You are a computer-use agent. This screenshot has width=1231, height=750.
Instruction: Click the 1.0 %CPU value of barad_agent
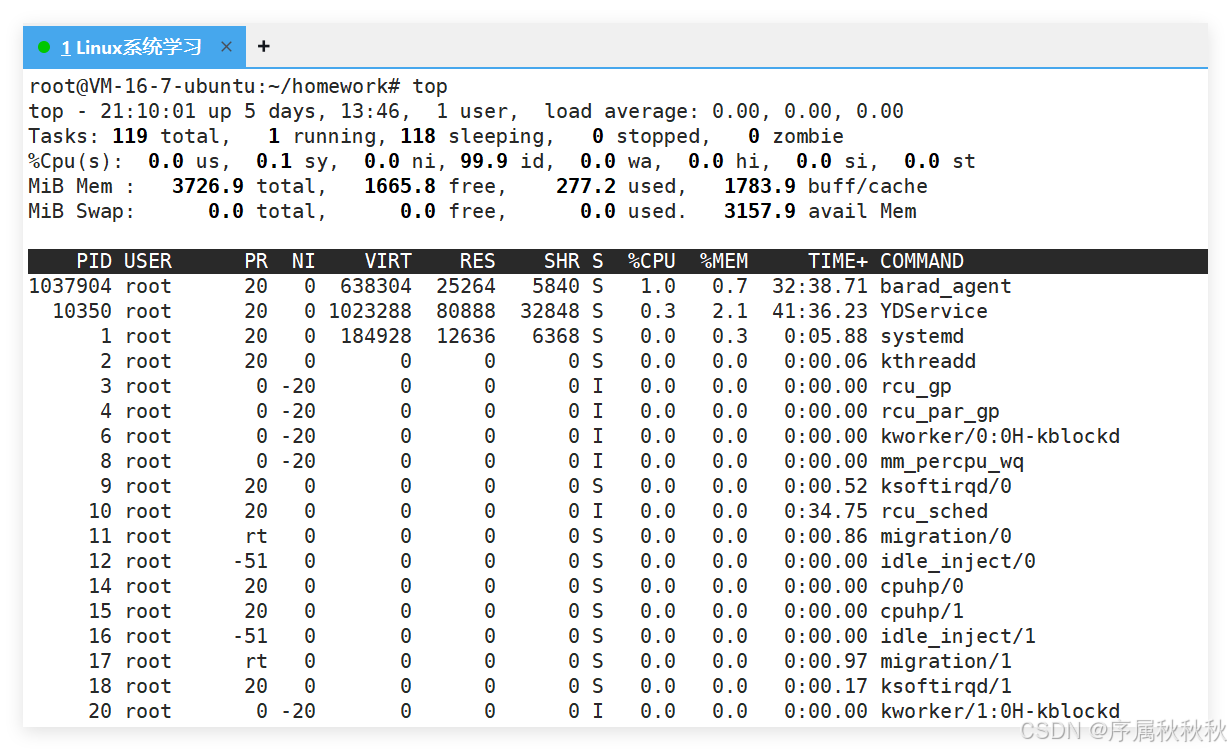[658, 286]
